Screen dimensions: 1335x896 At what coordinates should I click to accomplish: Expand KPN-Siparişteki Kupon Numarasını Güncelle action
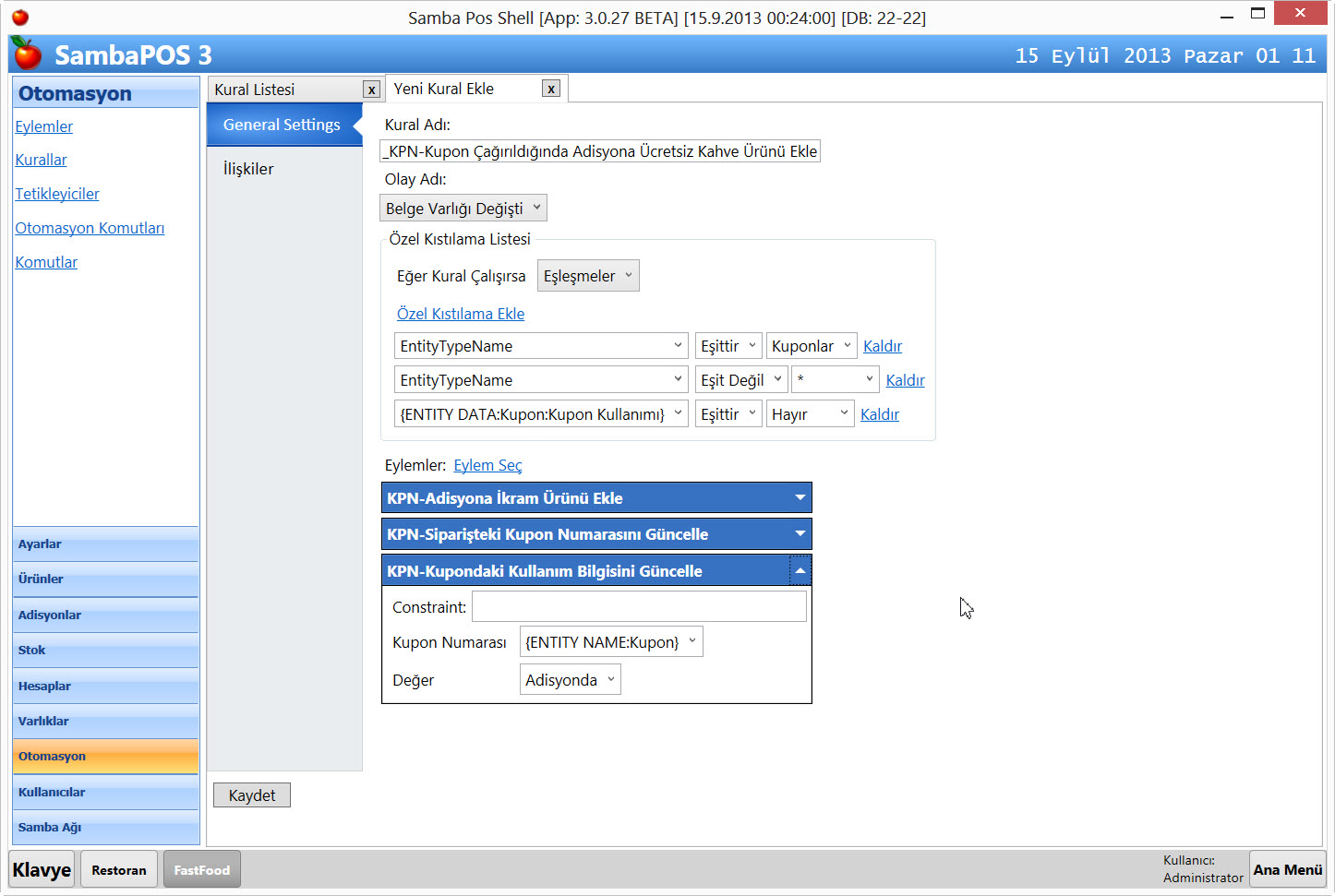coord(800,533)
